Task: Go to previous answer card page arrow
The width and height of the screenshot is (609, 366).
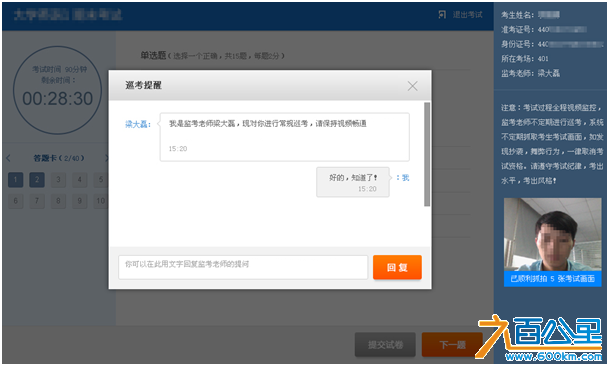Action: 9,158
